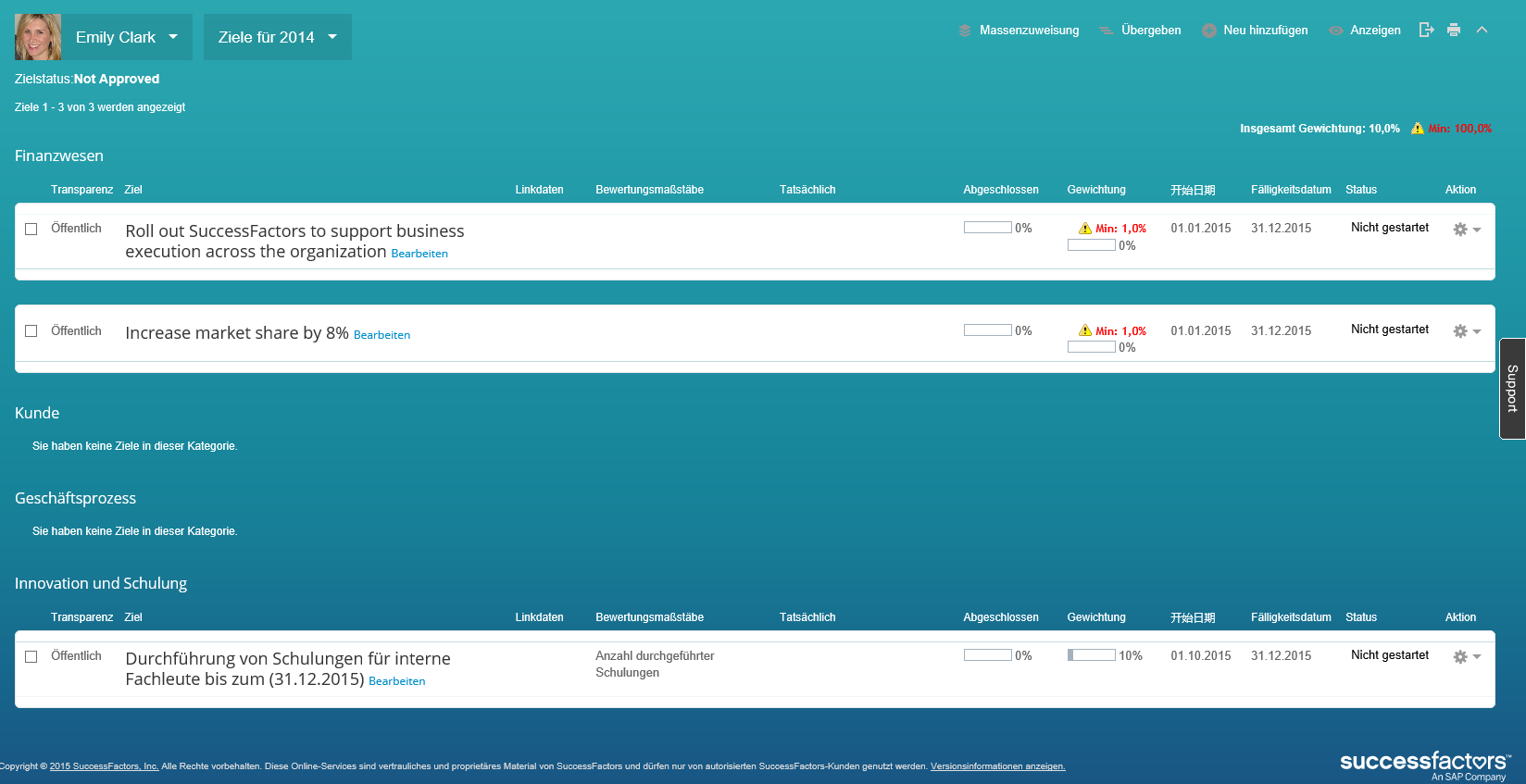Open the Emily Clark user dropdown

coord(127,37)
